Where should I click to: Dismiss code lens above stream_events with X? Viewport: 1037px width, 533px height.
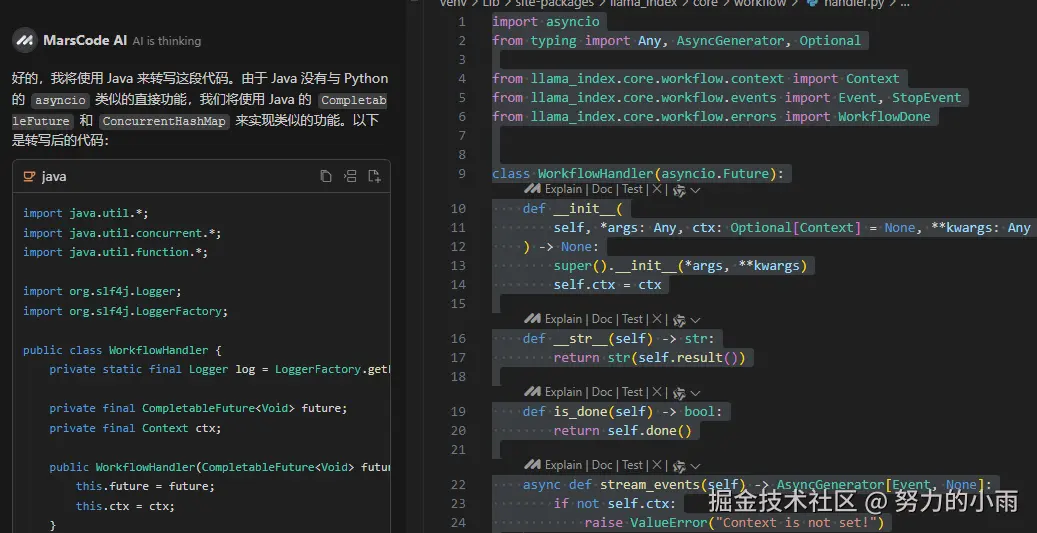click(x=656, y=465)
